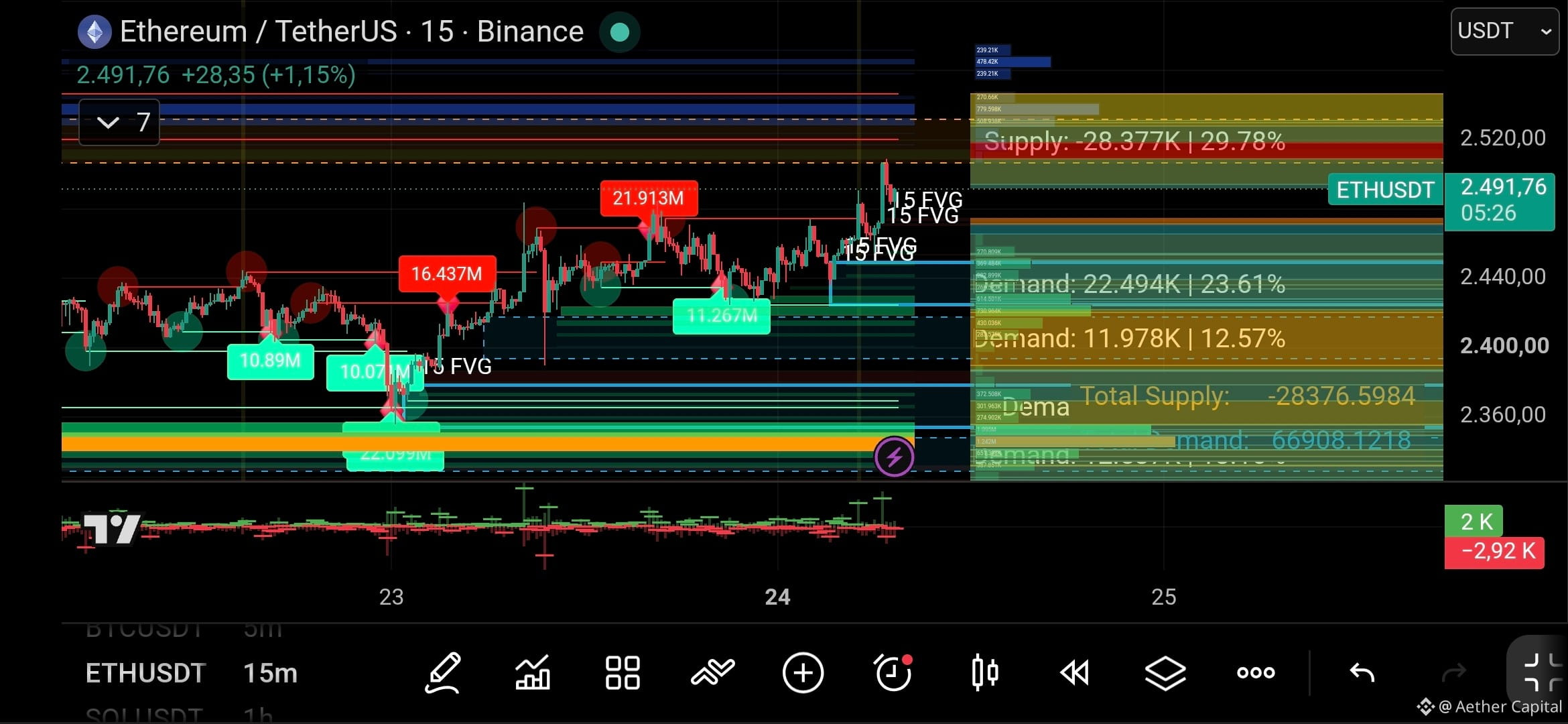Screen dimensions: 1568x724
Task: Tap date 23 on the time axis
Action: [x=391, y=597]
